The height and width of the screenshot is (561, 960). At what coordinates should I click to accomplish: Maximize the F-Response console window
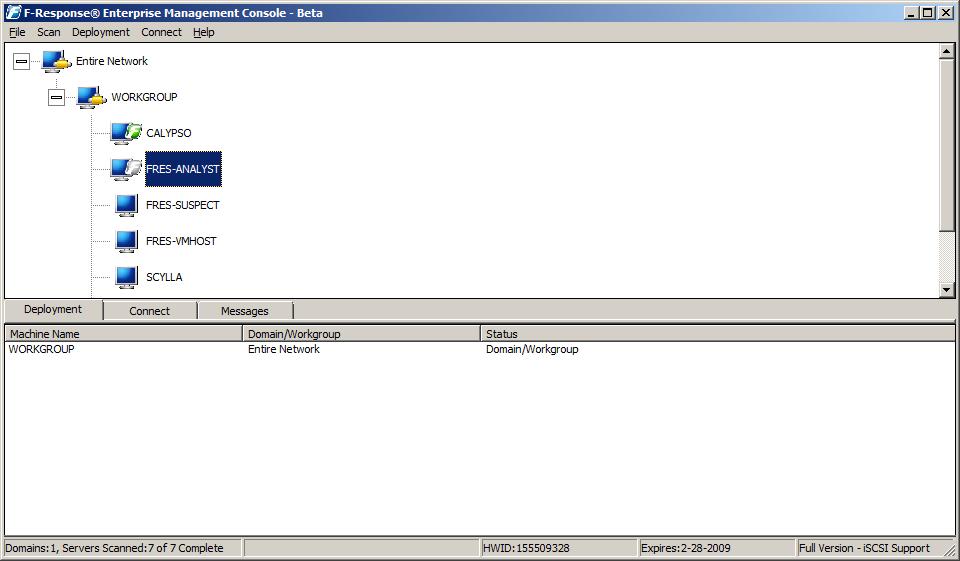click(928, 12)
